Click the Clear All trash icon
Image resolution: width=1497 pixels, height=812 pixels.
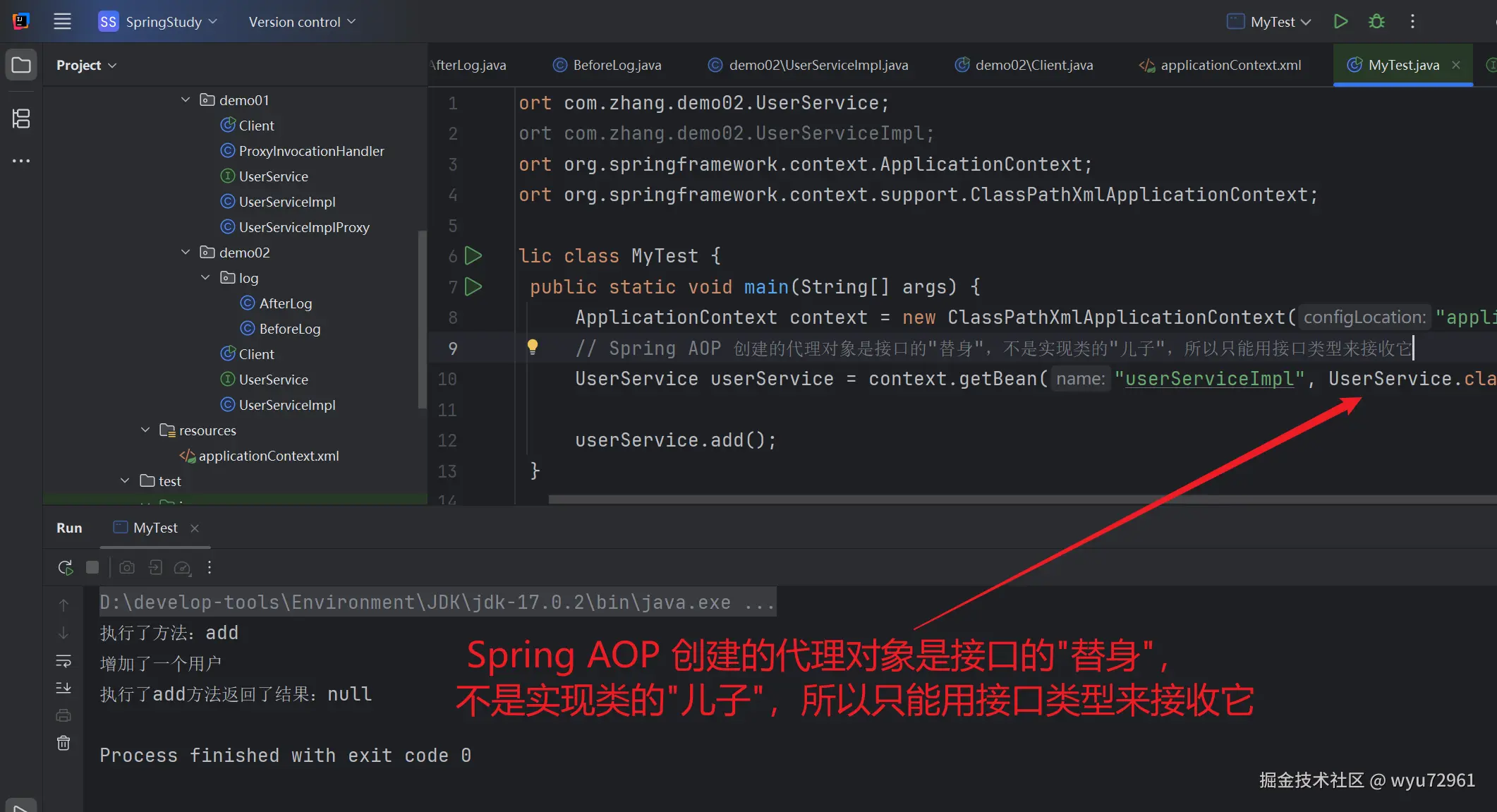[63, 743]
